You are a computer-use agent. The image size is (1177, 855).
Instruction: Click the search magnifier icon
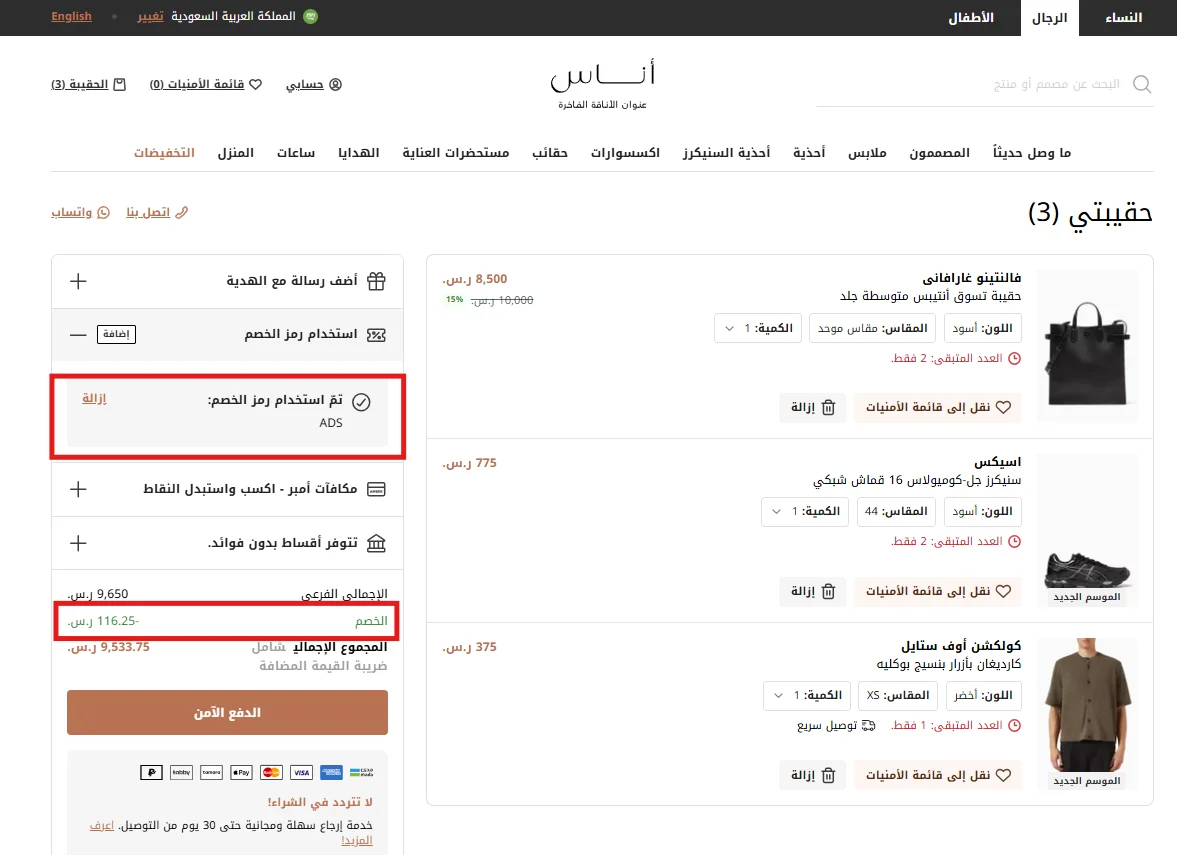pyautogui.click(x=1142, y=84)
